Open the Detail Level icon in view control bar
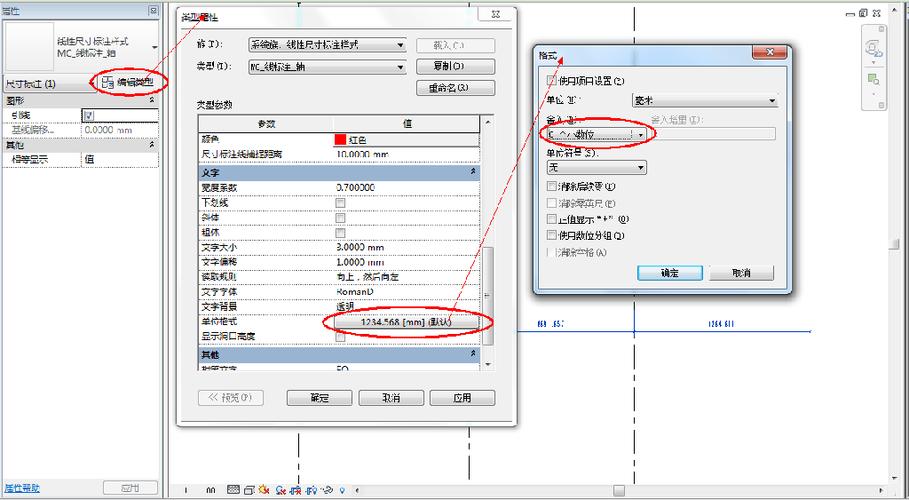This screenshot has height=500, width=909. (233, 490)
